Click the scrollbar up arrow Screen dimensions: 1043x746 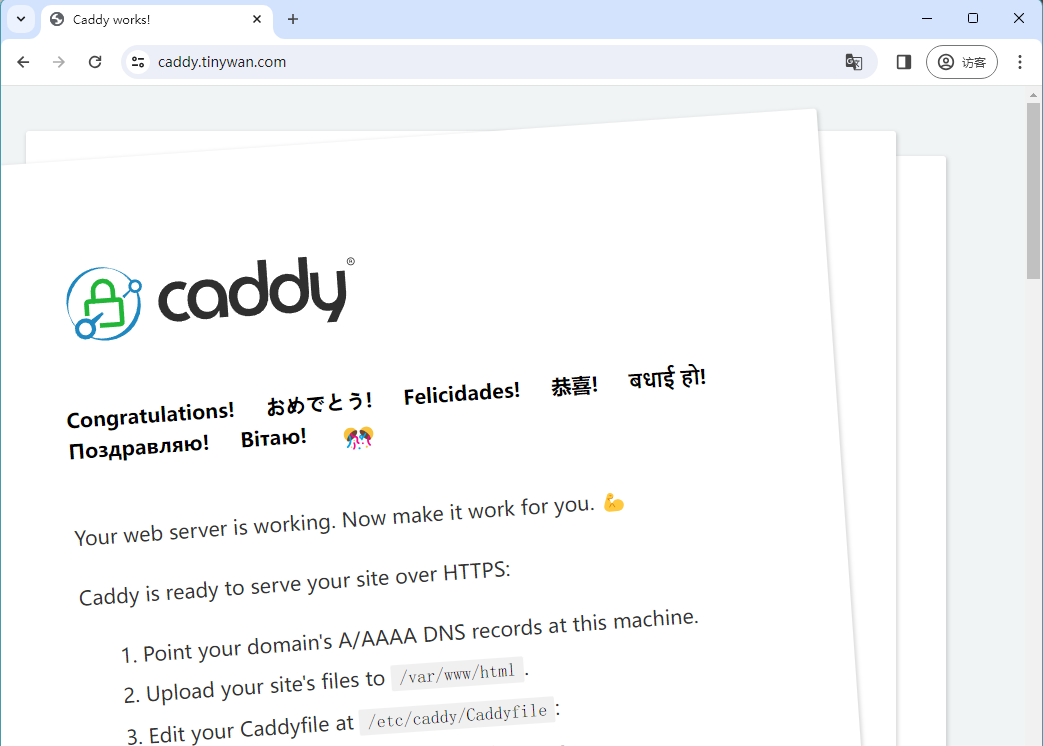point(1033,95)
